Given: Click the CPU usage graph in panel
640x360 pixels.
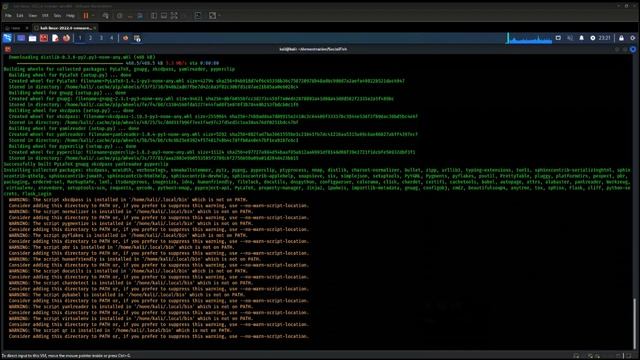Looking at the screenshot, I should (x=530, y=38).
